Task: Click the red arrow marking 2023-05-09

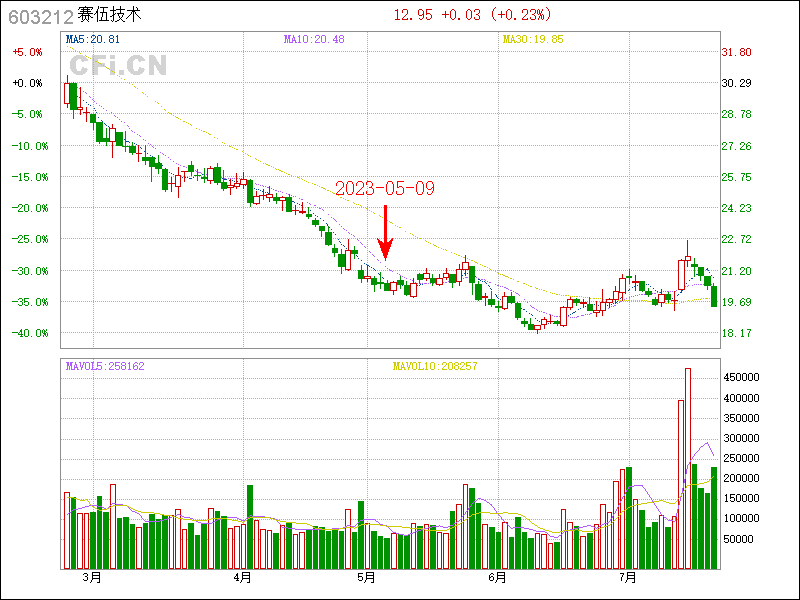Action: 385,232
